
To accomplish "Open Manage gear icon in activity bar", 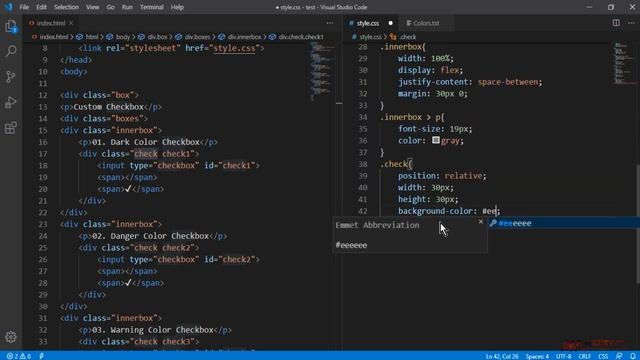I will click(x=11, y=337).
